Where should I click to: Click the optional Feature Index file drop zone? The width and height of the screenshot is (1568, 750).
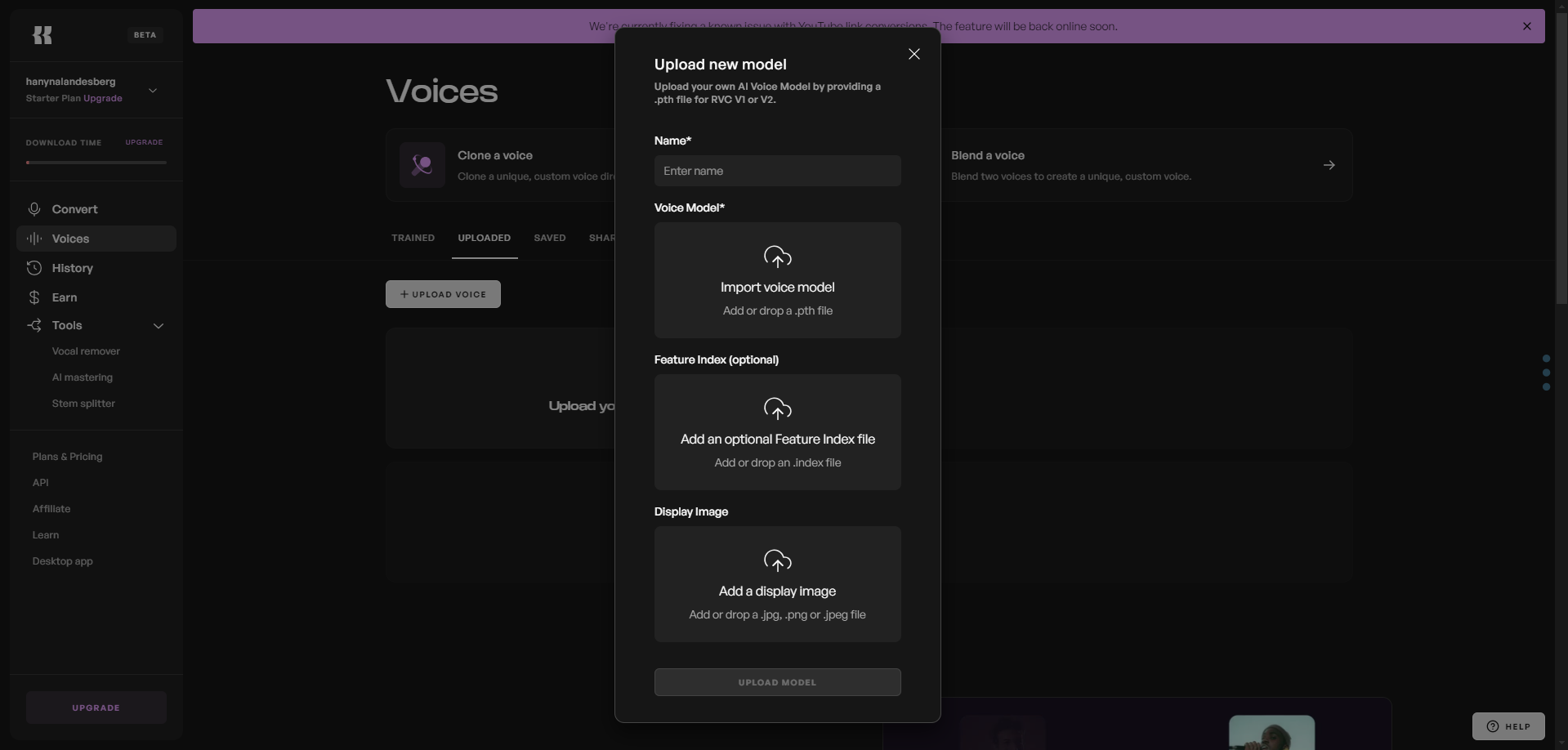[x=778, y=432]
